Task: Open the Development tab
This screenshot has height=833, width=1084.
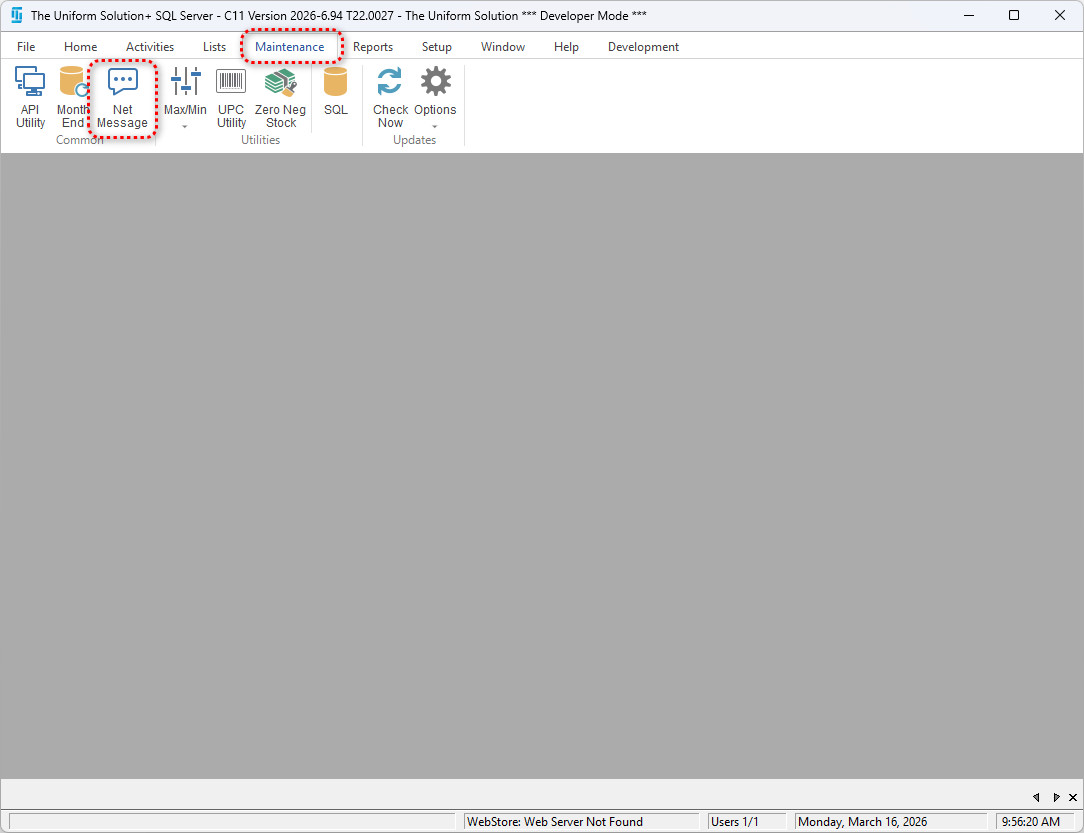Action: (643, 47)
